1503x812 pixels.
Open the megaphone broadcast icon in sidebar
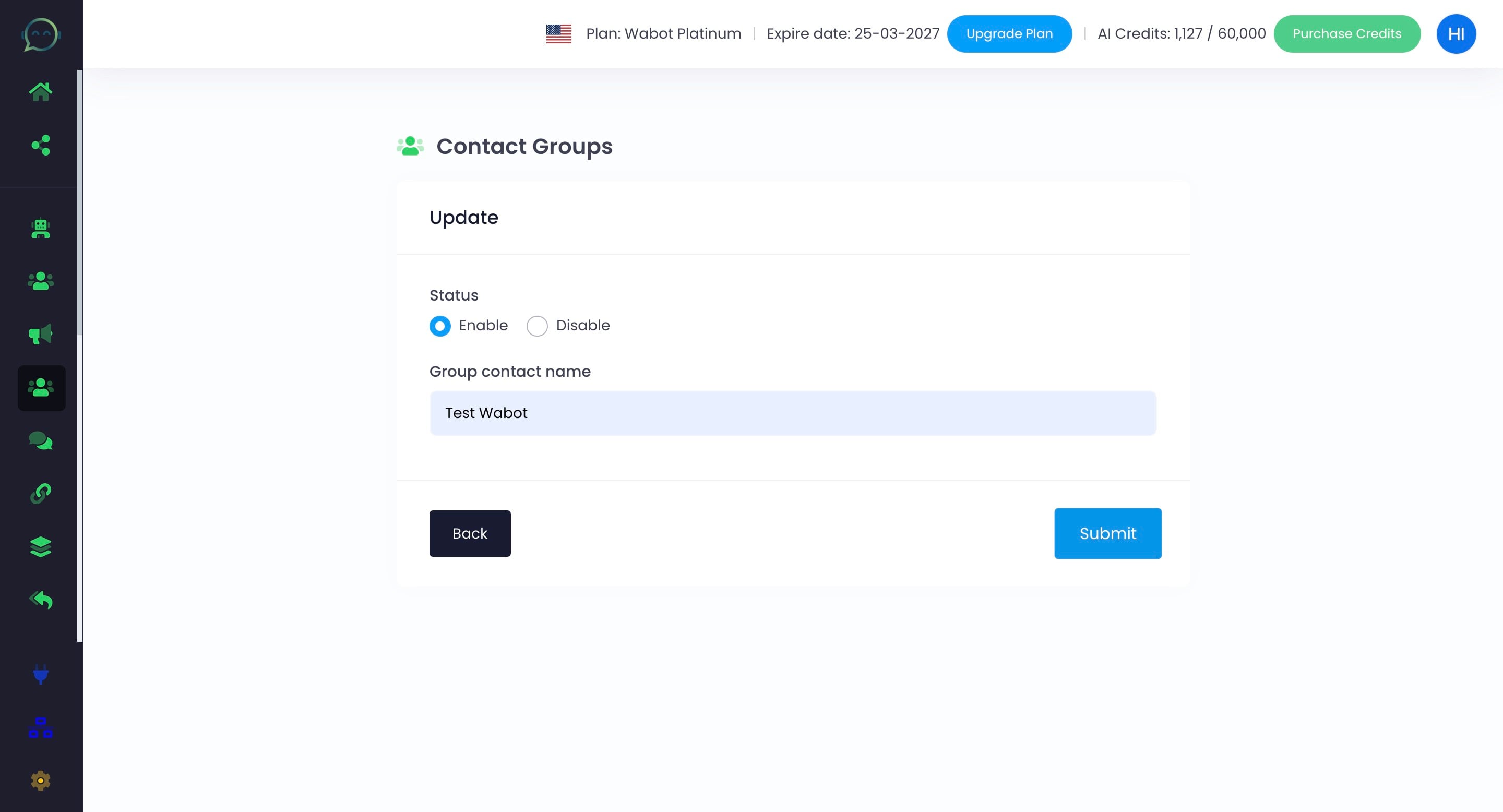[x=40, y=335]
